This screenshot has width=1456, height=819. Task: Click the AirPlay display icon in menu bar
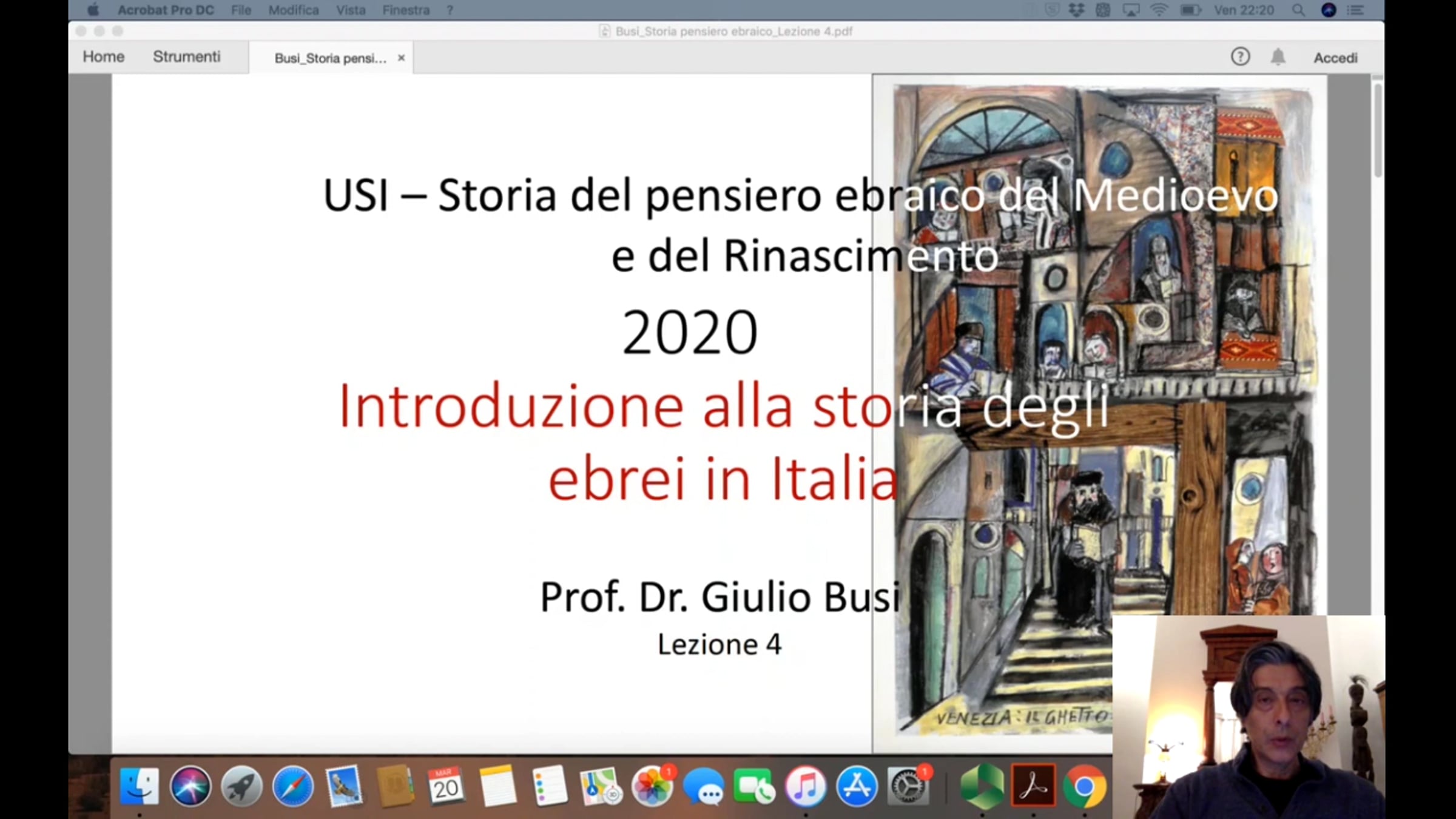pyautogui.click(x=1131, y=10)
